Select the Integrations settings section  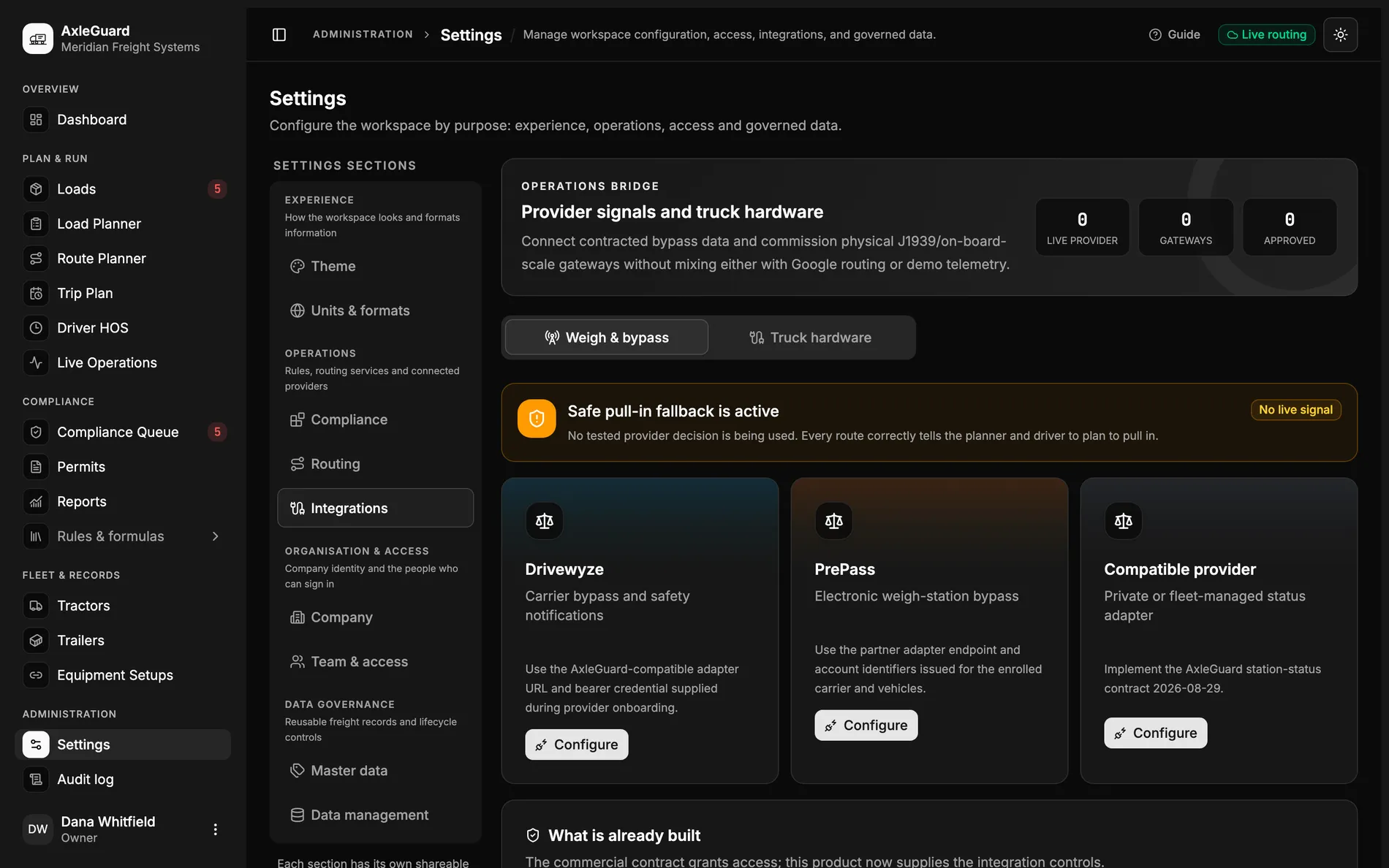tap(376, 508)
